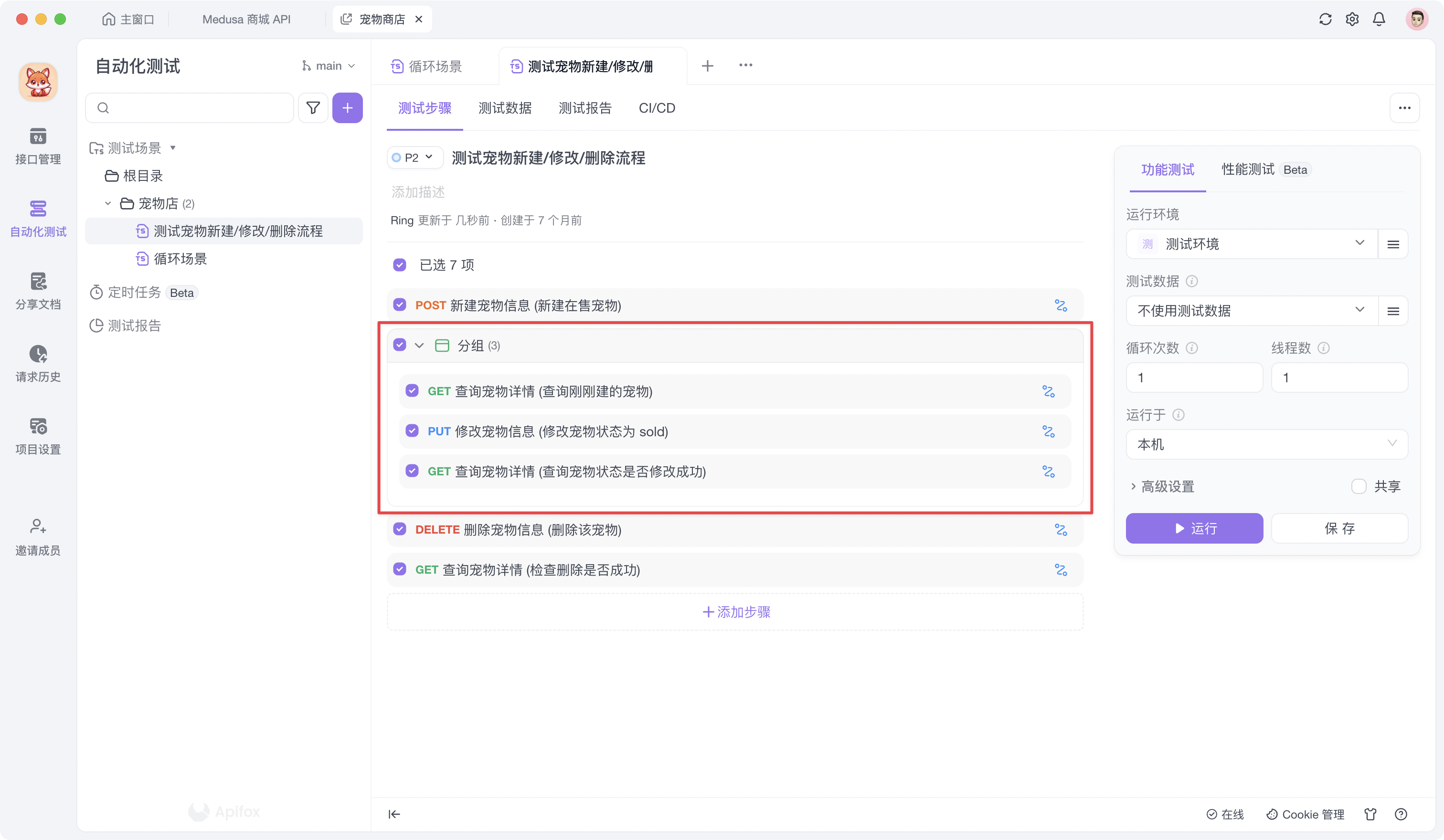Click the 添加步骤 link
The height and width of the screenshot is (840, 1444).
tap(736, 611)
